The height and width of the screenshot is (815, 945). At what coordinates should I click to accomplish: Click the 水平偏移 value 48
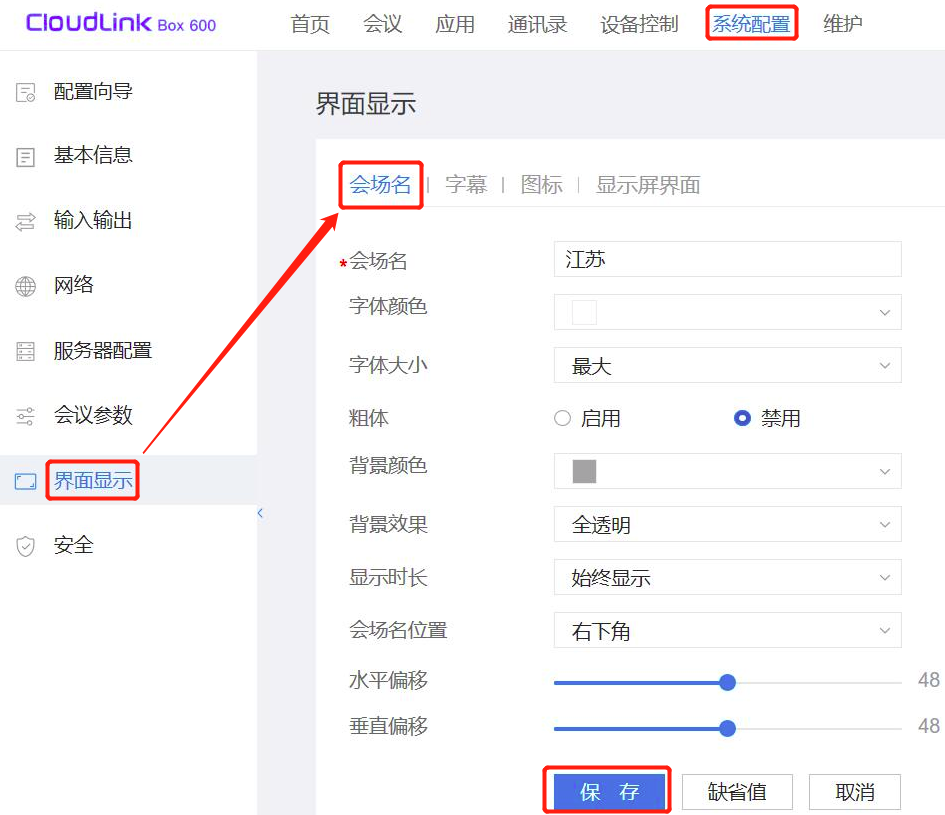(x=929, y=680)
